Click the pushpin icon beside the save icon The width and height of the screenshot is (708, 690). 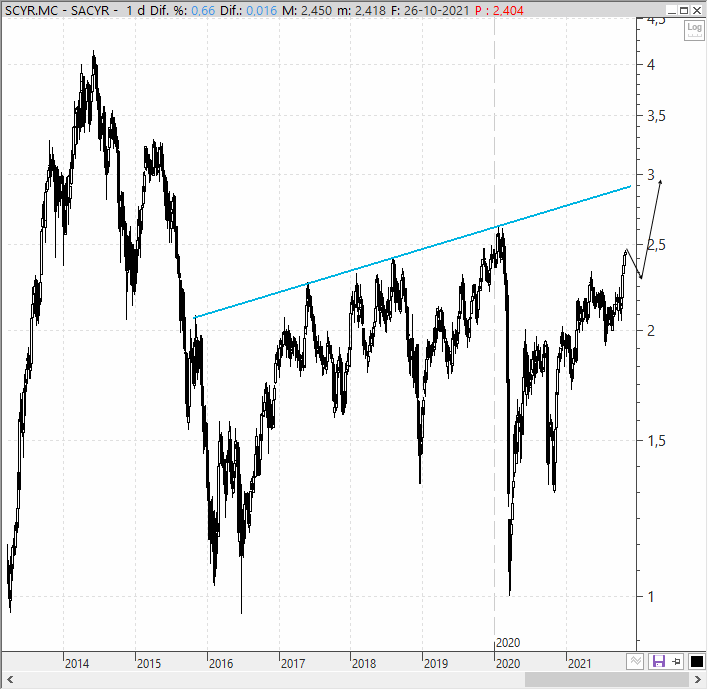676,662
